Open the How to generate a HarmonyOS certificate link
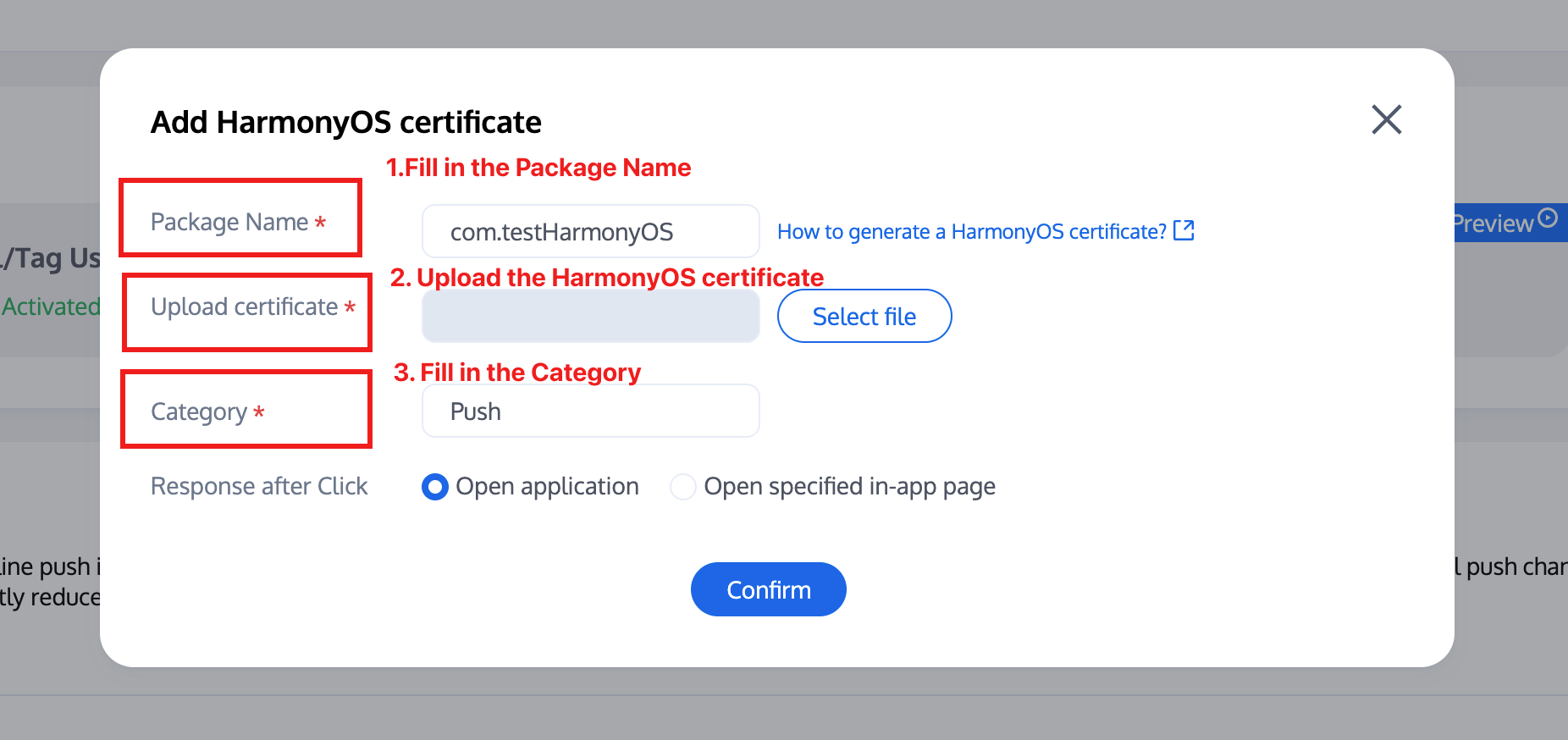This screenshot has width=1568, height=740. coord(971,231)
